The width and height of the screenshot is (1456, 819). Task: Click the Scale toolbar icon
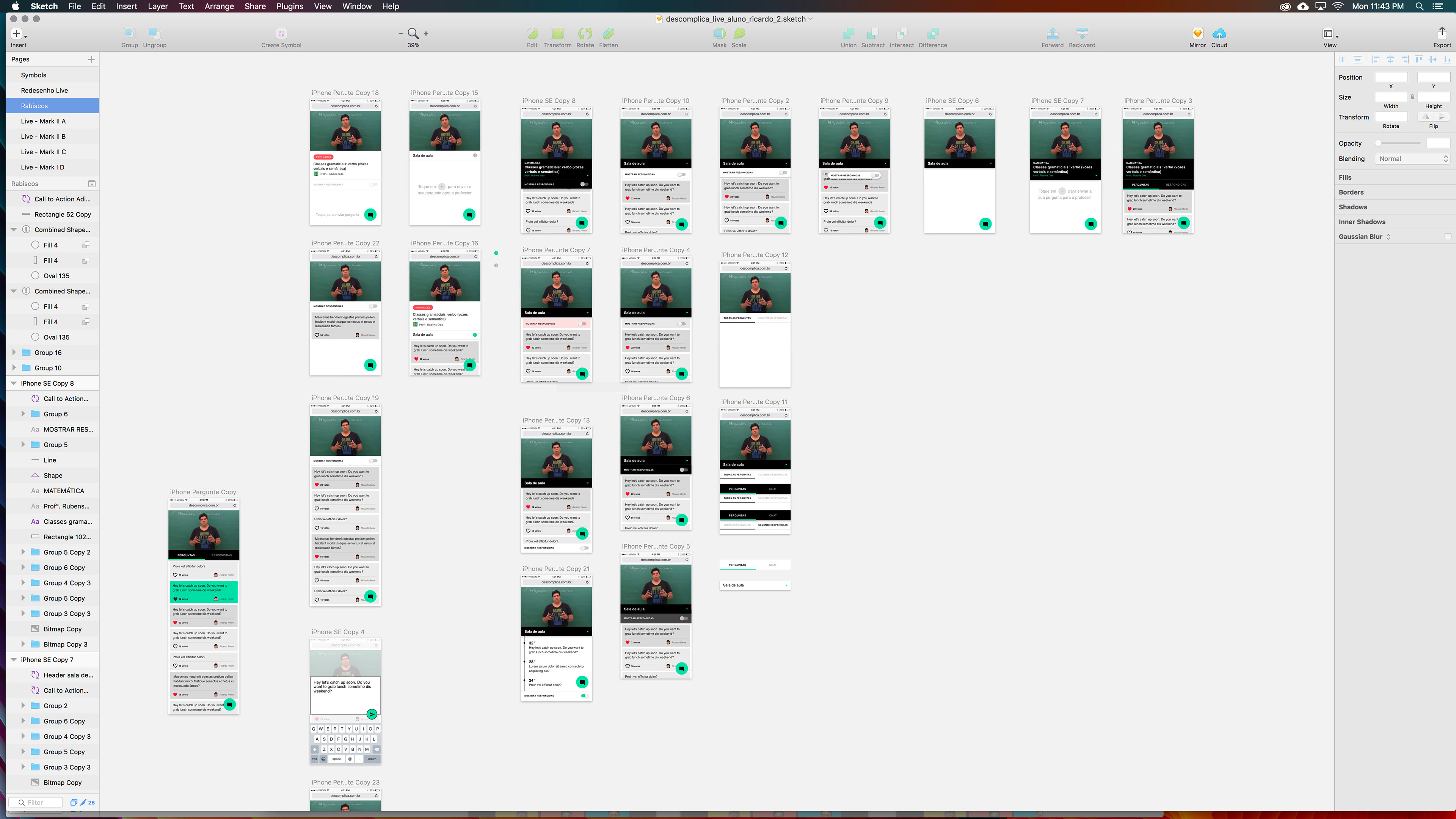[x=739, y=33]
